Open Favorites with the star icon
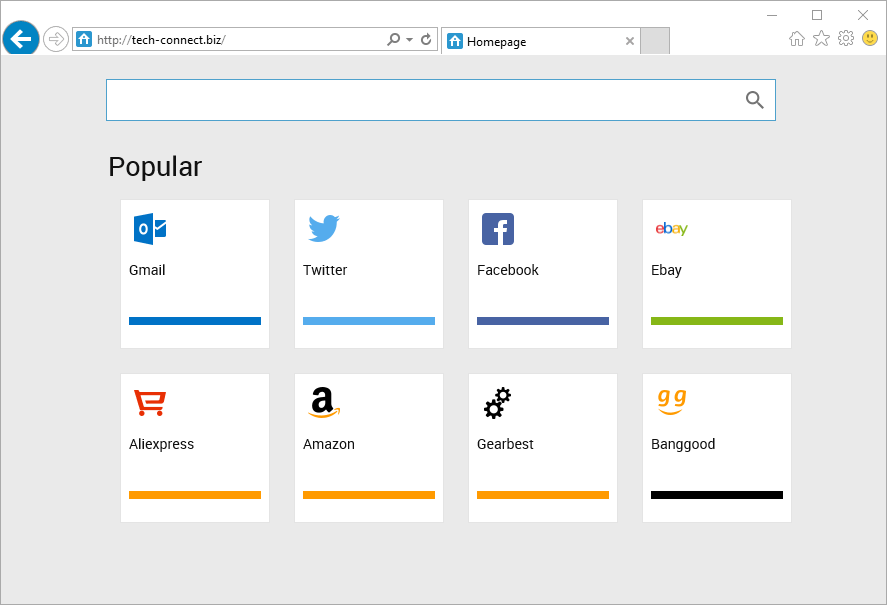Image resolution: width=887 pixels, height=605 pixels. 821,38
